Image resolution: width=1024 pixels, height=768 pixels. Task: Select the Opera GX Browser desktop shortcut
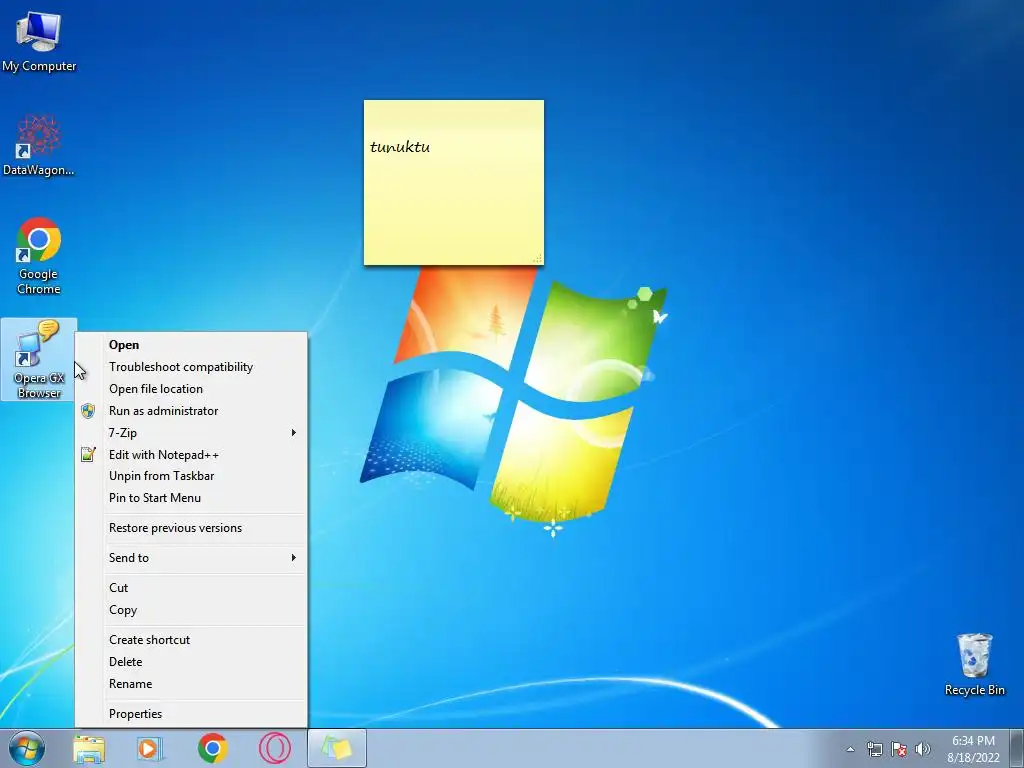39,359
